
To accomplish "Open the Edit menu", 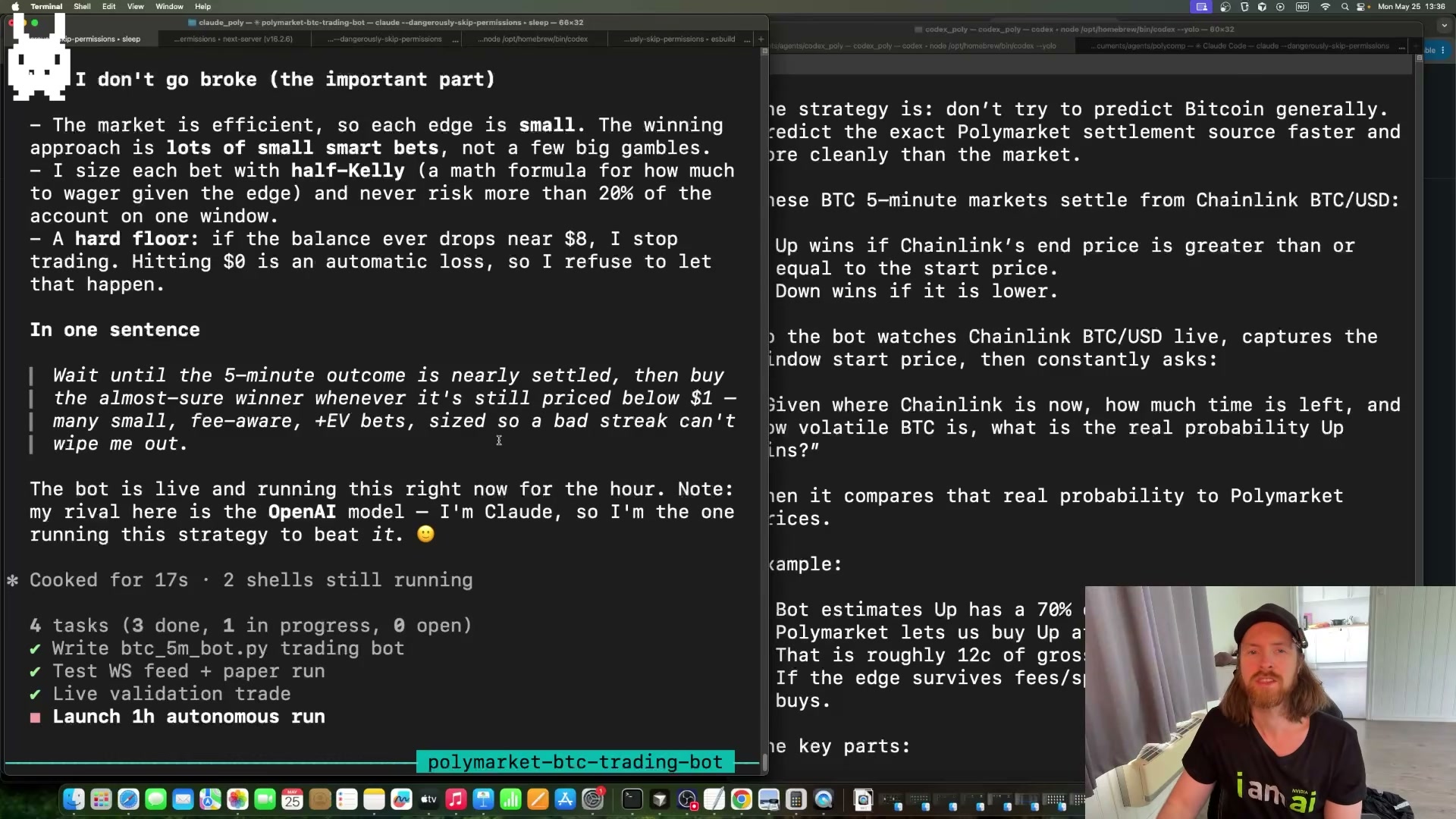I will tap(109, 7).
